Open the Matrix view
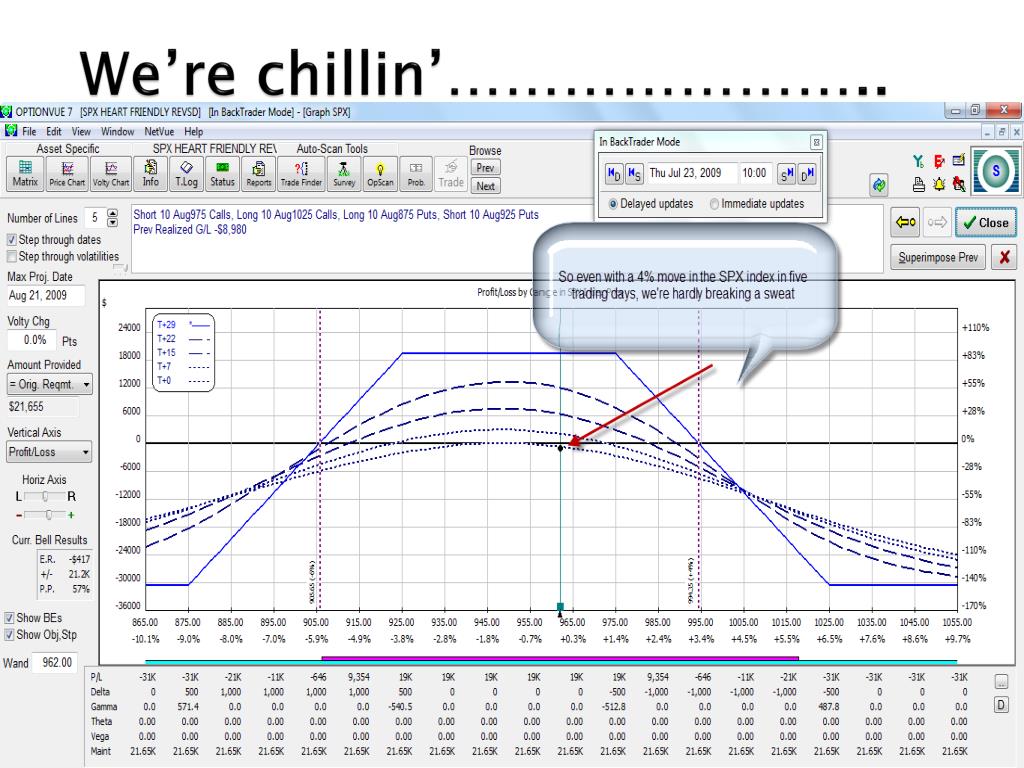 [x=25, y=174]
